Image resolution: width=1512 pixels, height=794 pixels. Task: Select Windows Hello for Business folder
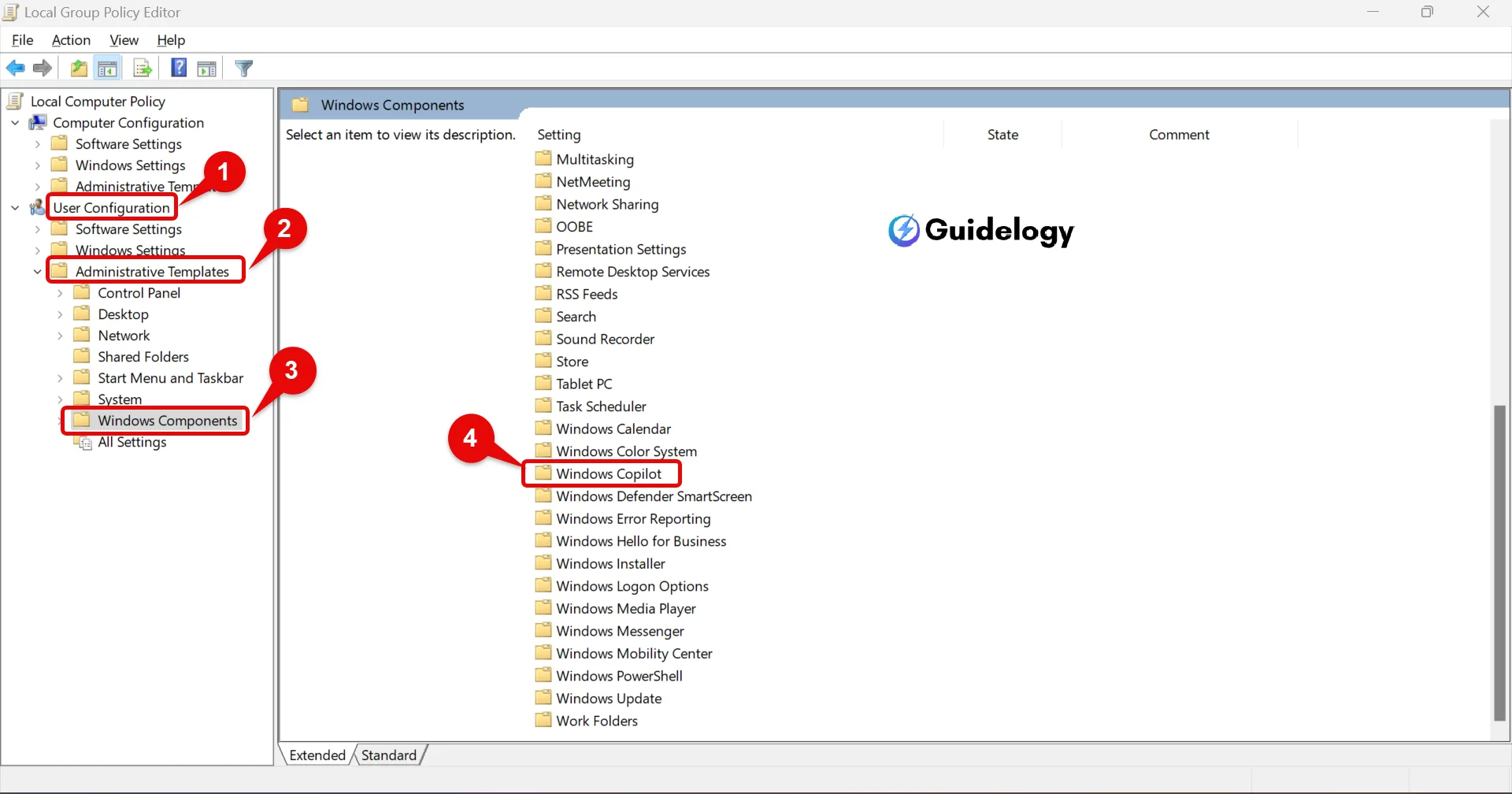click(641, 541)
